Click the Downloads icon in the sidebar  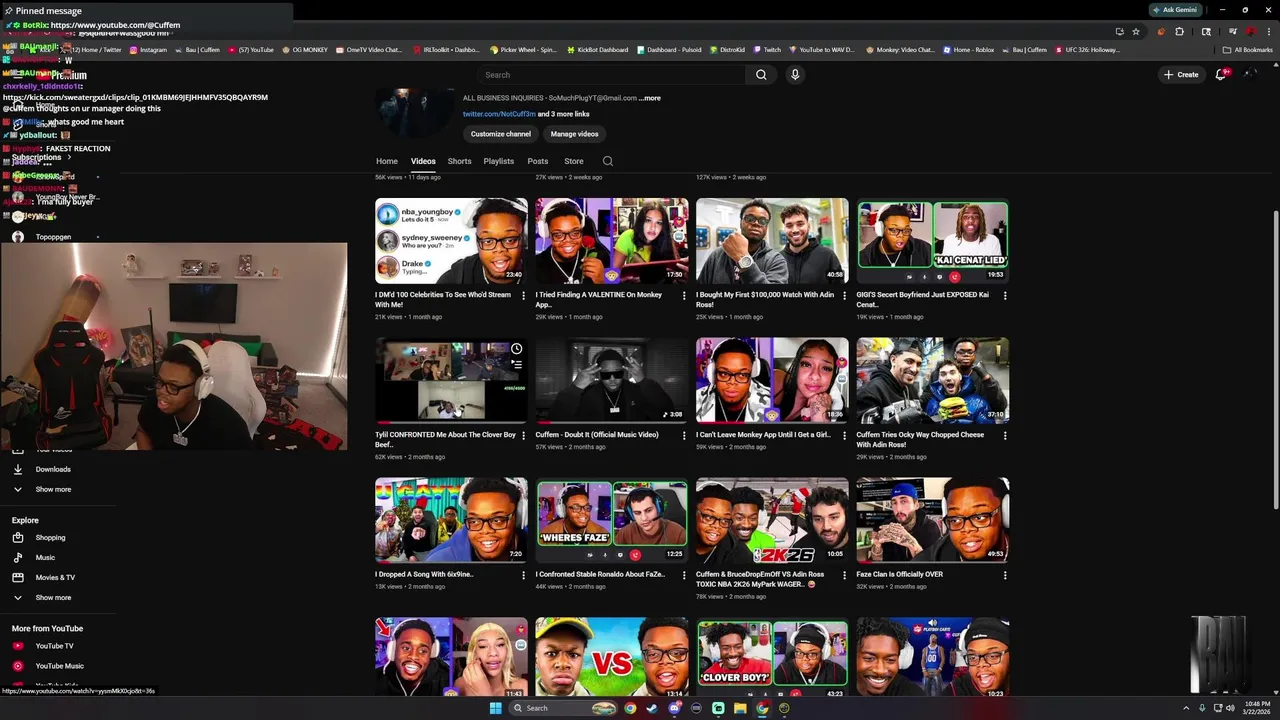18,469
